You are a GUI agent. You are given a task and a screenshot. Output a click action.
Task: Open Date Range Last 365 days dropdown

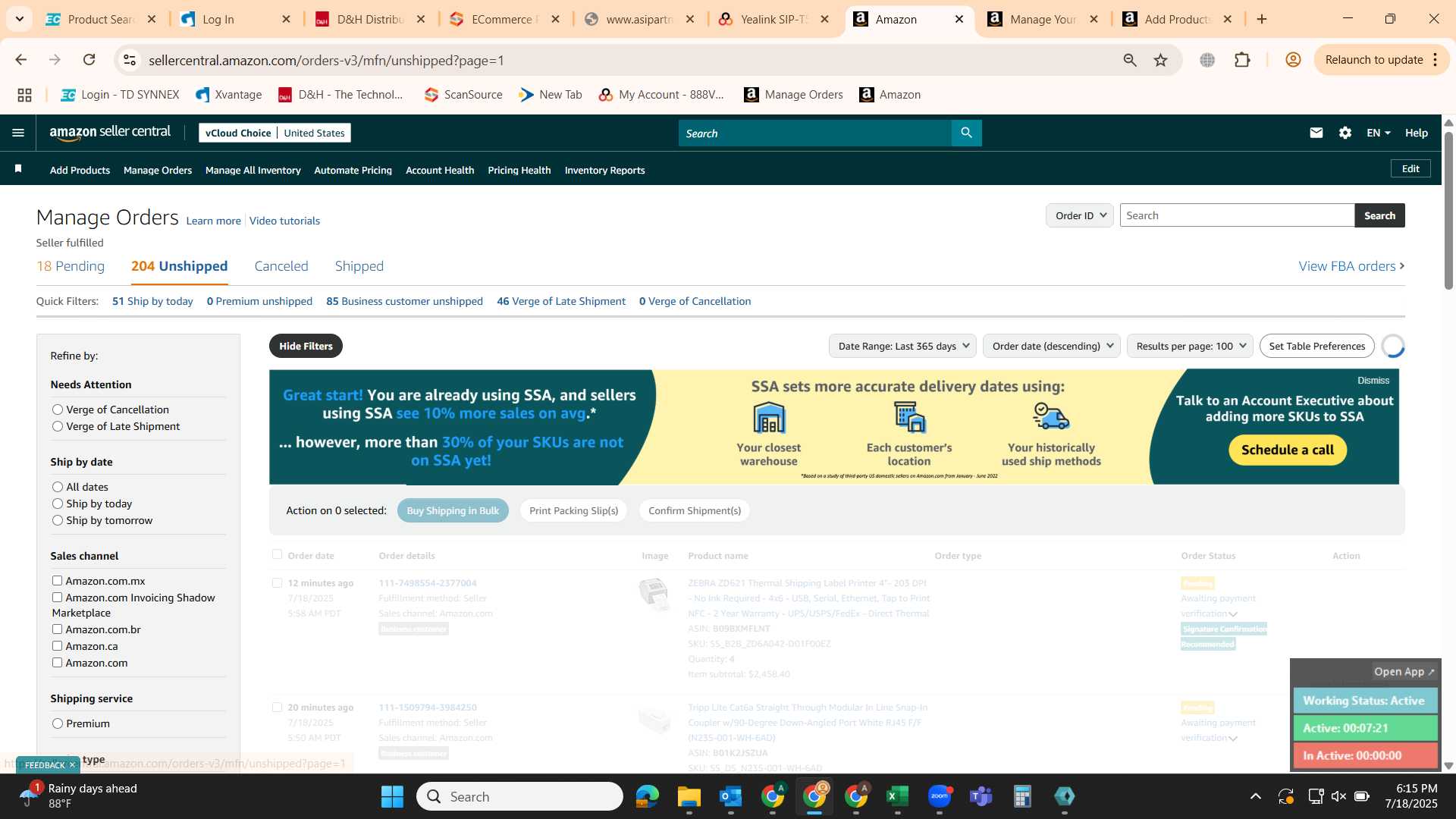[903, 346]
